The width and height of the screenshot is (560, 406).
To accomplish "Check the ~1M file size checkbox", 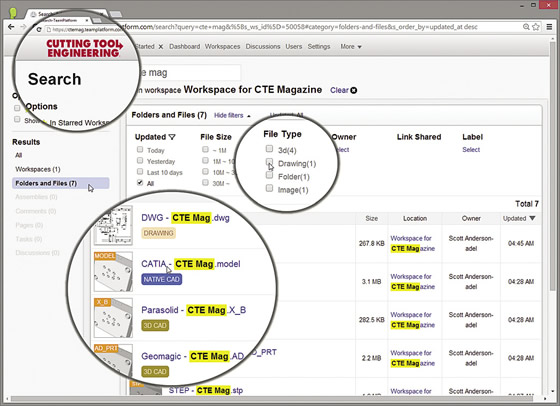I will pos(205,149).
